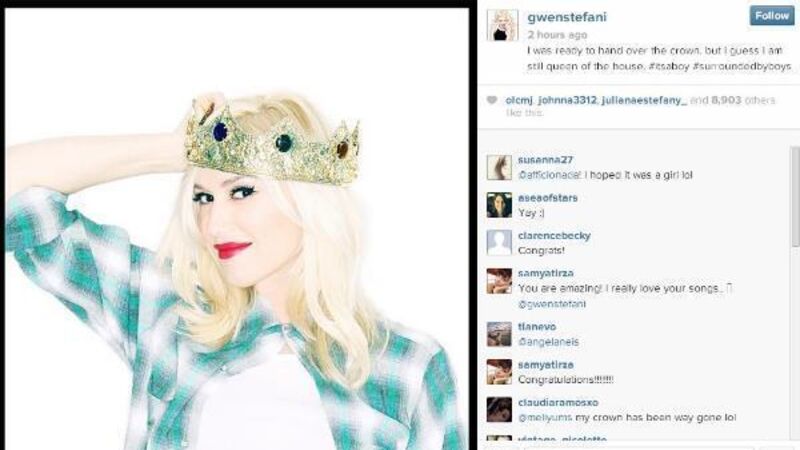
Task: Open susanna27's avatar
Action: tap(499, 167)
